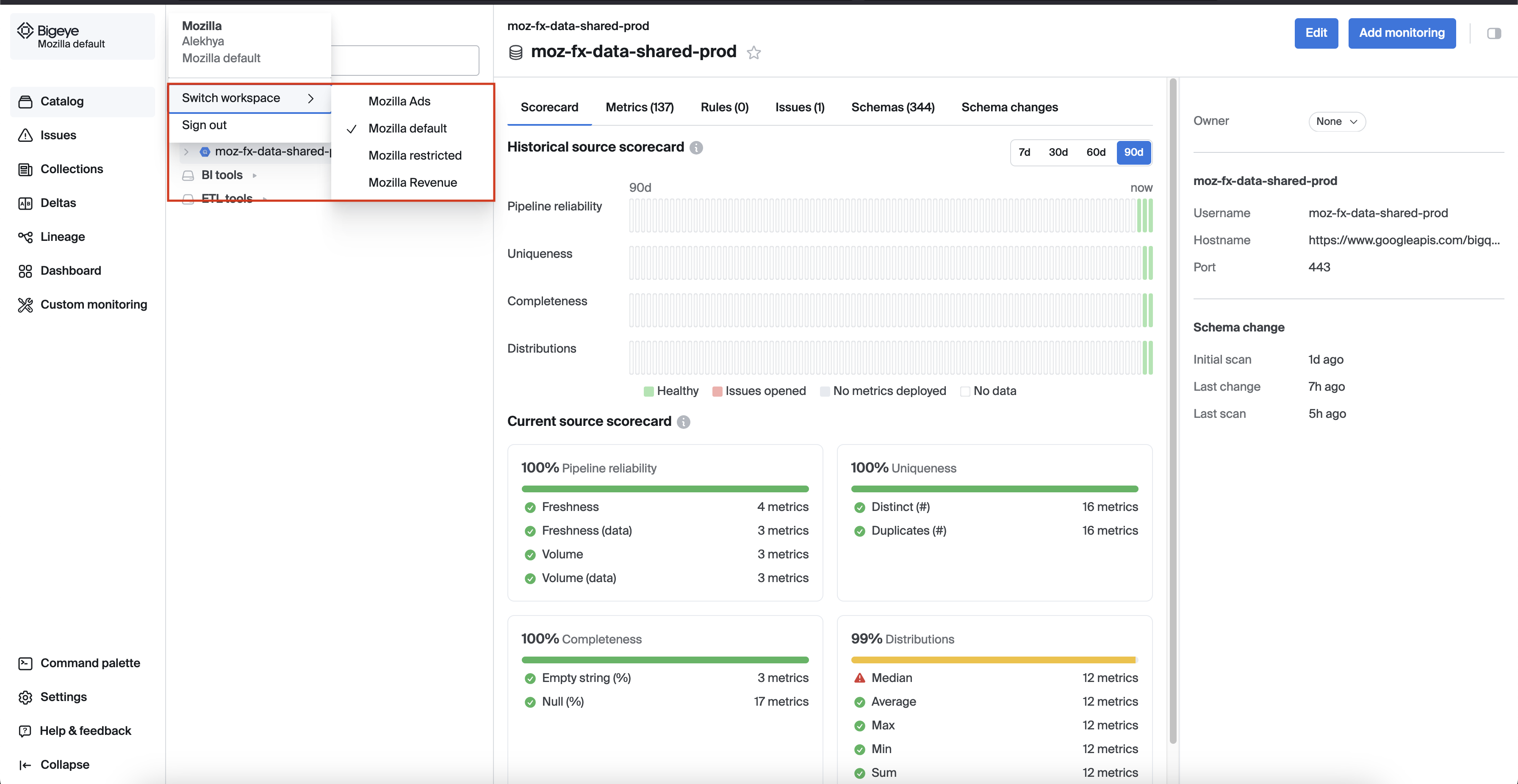This screenshot has width=1518, height=784.
Task: Click the catalog search input field
Action: tap(405, 60)
